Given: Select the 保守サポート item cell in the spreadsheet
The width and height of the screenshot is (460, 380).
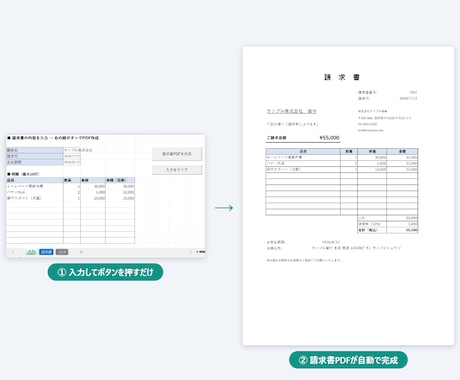Looking at the screenshot, I should (35, 198).
